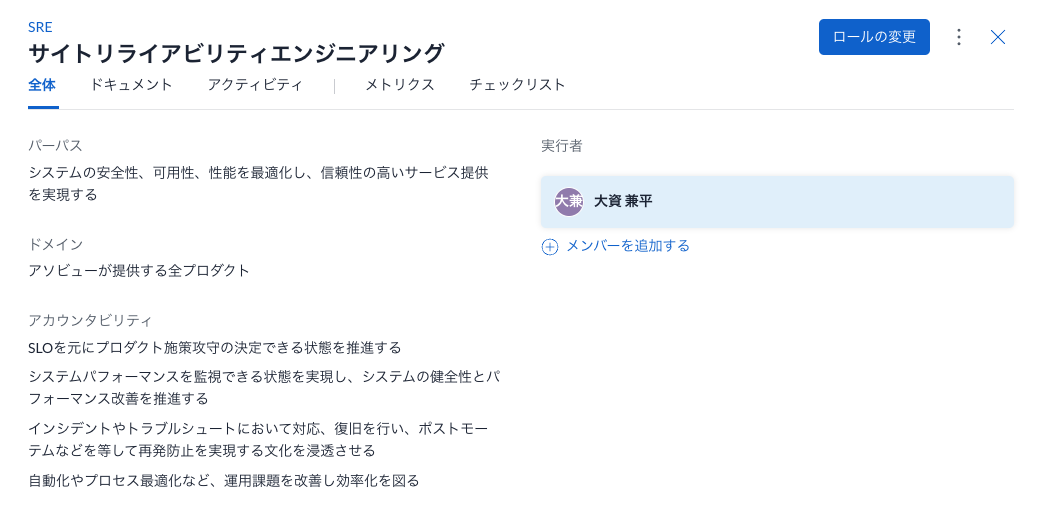Click the メンバーを追加する link
Image resolution: width=1040 pixels, height=511 pixels.
pyautogui.click(x=627, y=246)
